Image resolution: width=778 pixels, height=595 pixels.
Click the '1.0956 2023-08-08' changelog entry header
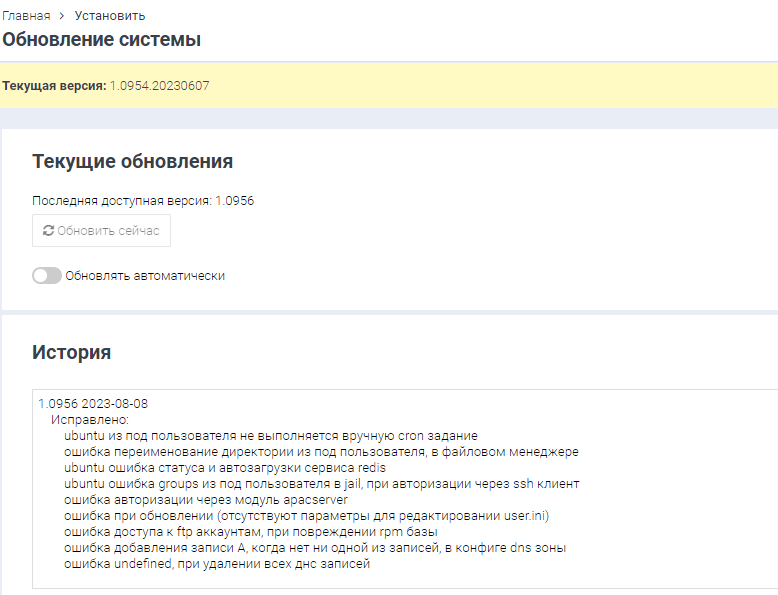[x=93, y=404]
